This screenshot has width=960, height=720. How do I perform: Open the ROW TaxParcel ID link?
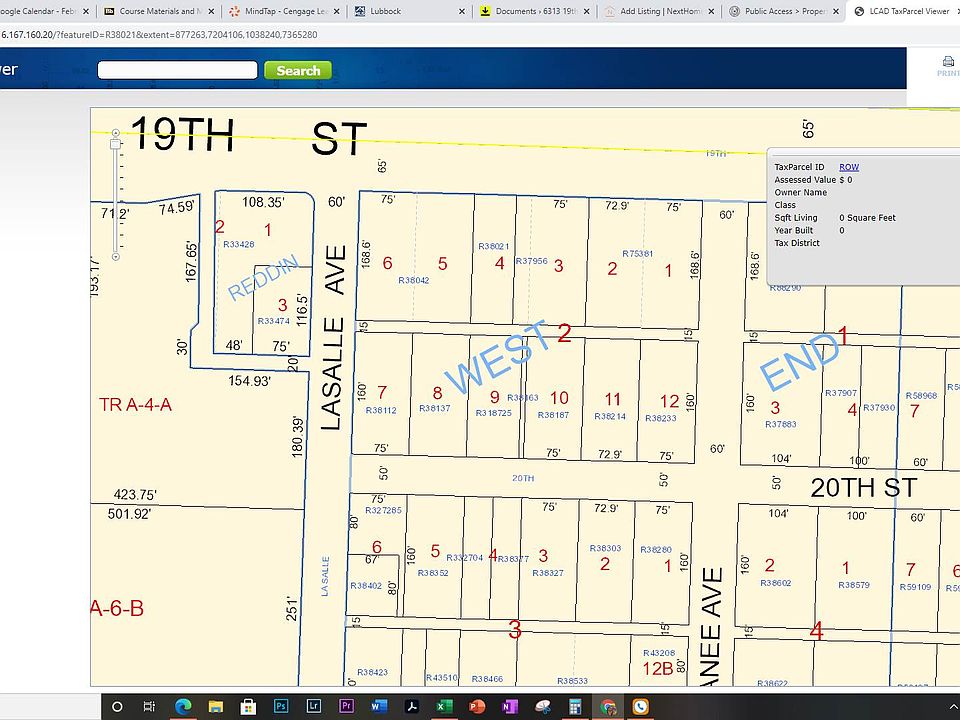(849, 167)
